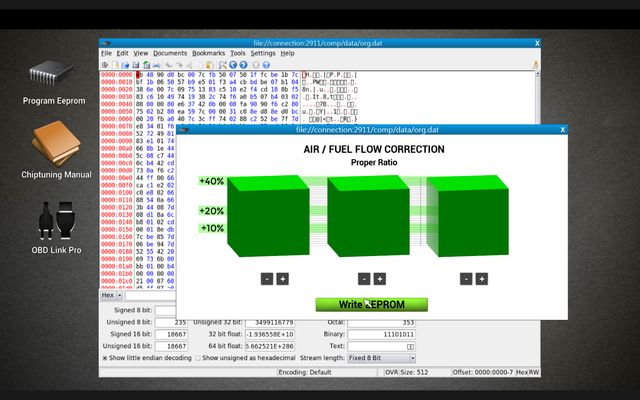Decrease the middle bar with minus button

coord(365,279)
